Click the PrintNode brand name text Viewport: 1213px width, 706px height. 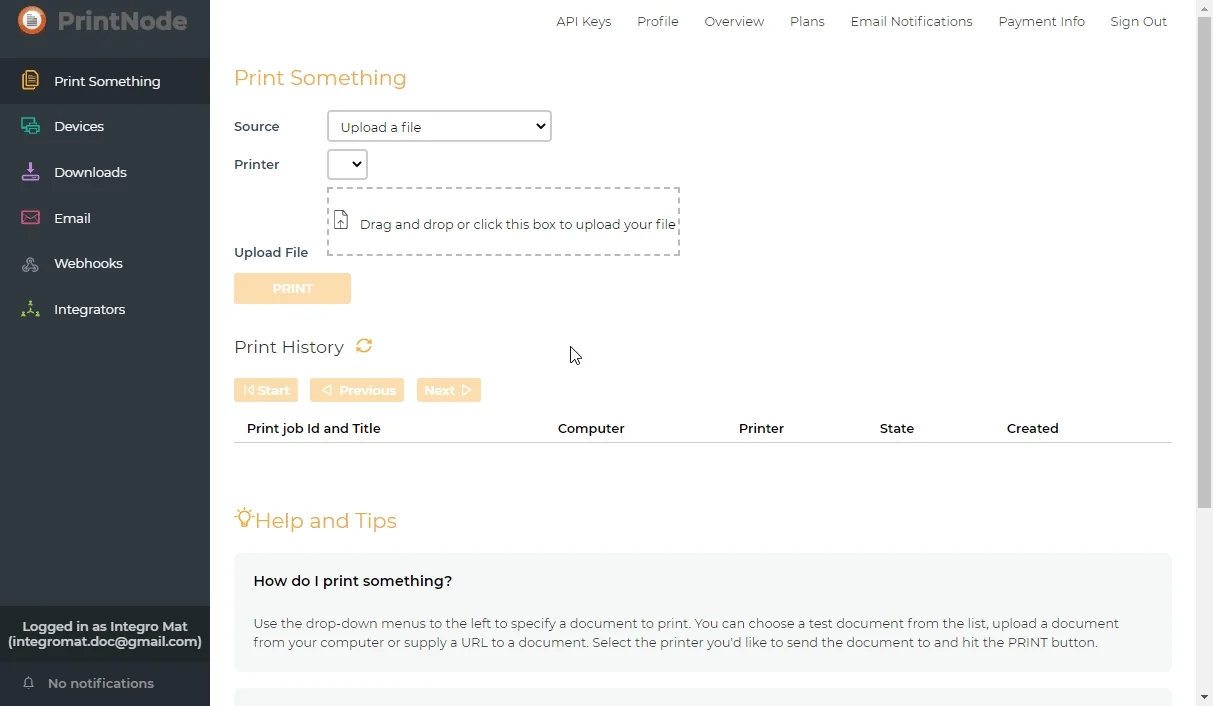pyautogui.click(x=122, y=20)
